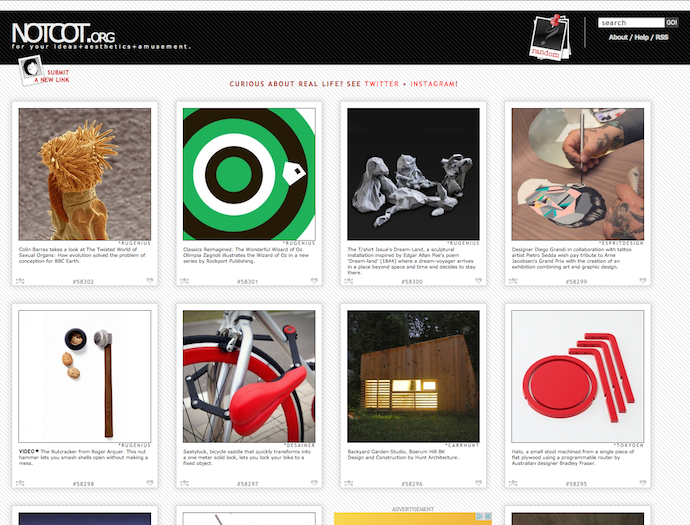Open the green concentric circles Wizard of Oz image
The image size is (690, 525).
(249, 174)
